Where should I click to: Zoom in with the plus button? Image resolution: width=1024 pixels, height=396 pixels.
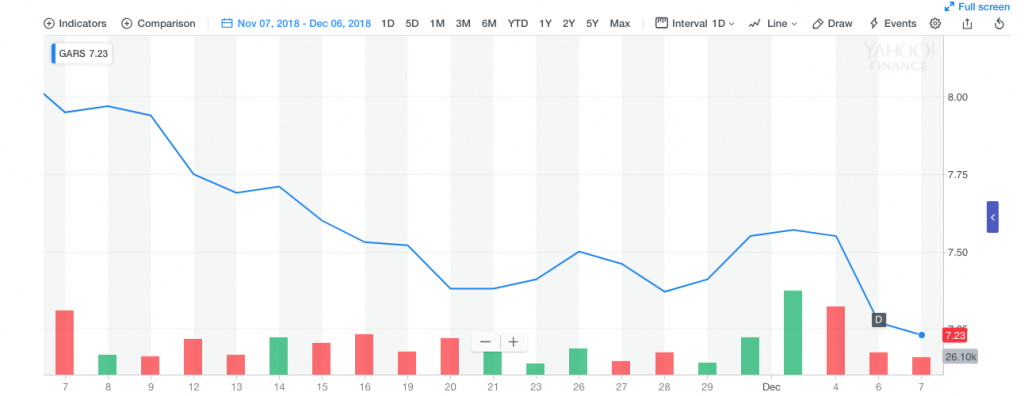point(513,342)
